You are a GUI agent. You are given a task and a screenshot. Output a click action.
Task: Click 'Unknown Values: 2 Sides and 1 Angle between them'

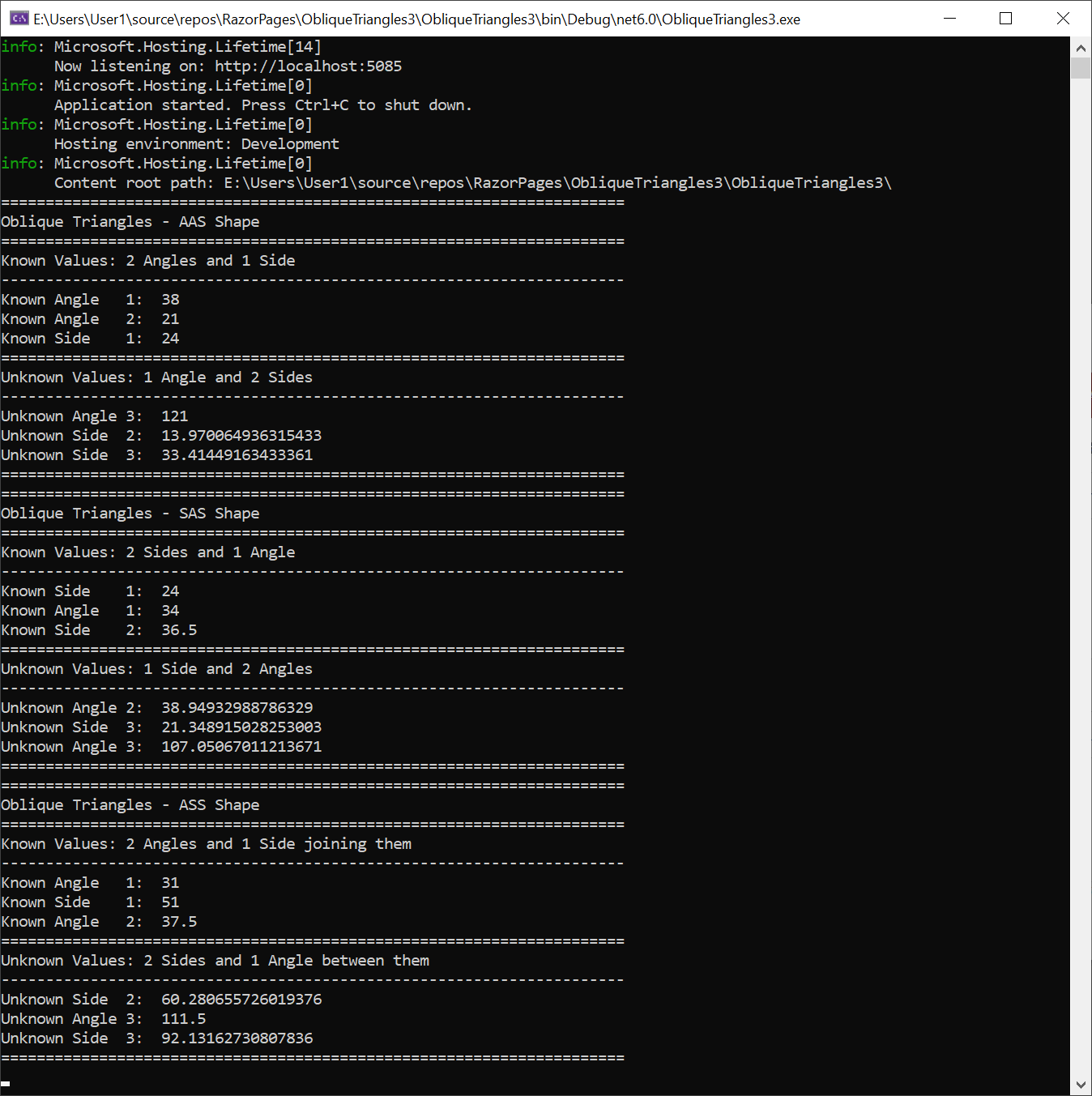point(215,961)
